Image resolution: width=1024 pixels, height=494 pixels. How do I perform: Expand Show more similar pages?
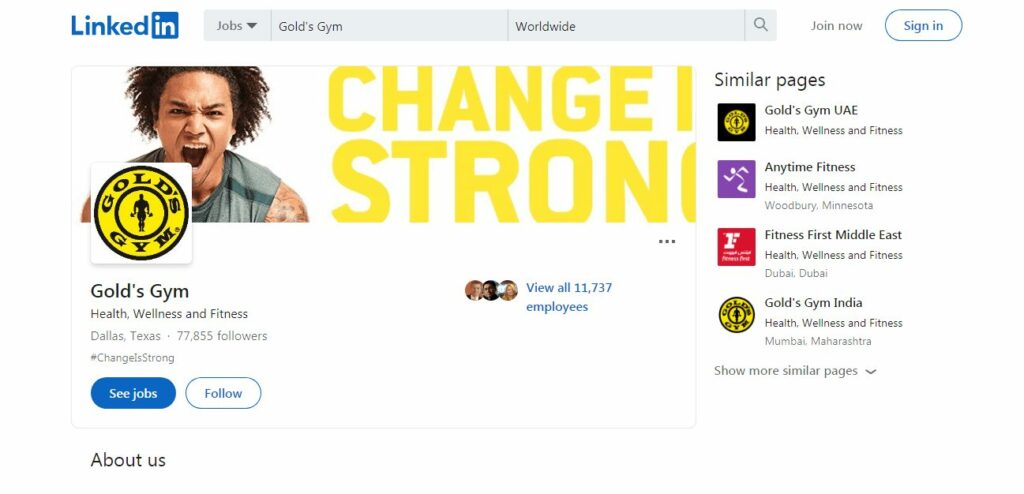(795, 371)
